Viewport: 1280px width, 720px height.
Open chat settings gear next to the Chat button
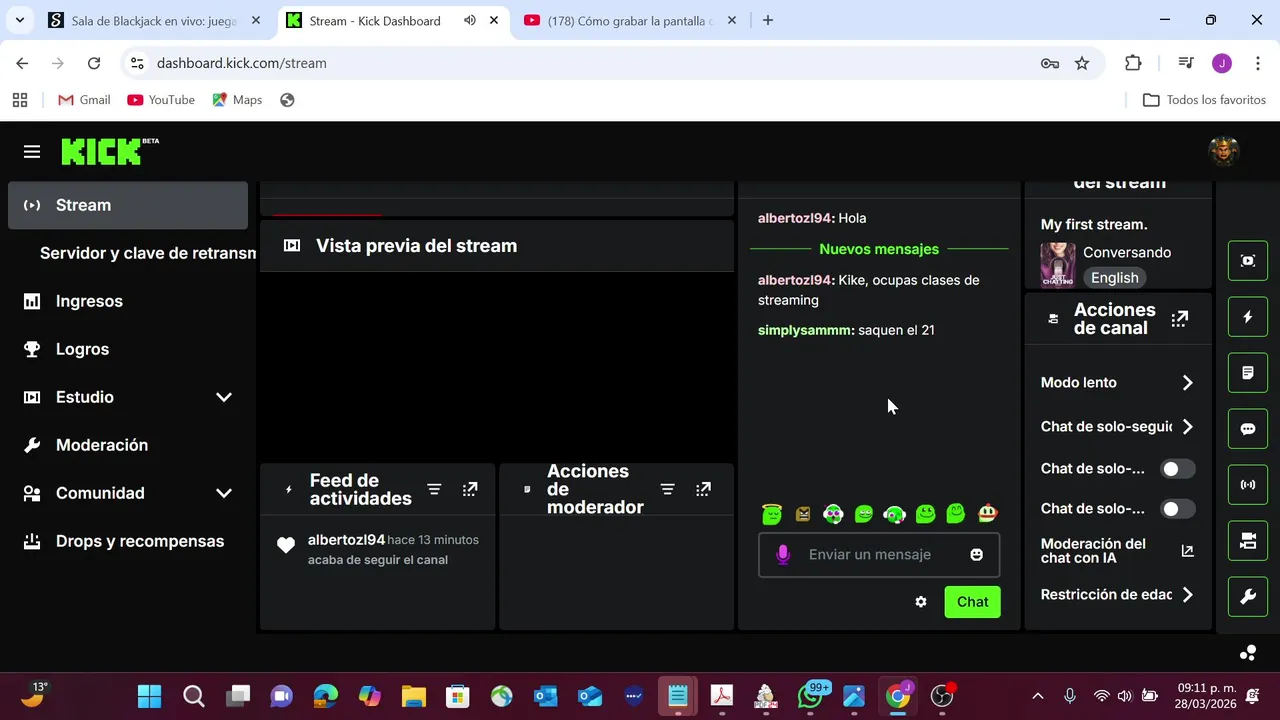tap(921, 602)
